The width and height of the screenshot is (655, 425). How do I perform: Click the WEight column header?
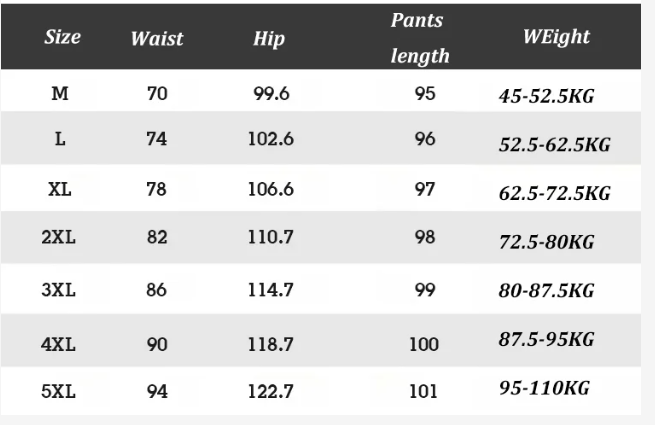click(556, 37)
